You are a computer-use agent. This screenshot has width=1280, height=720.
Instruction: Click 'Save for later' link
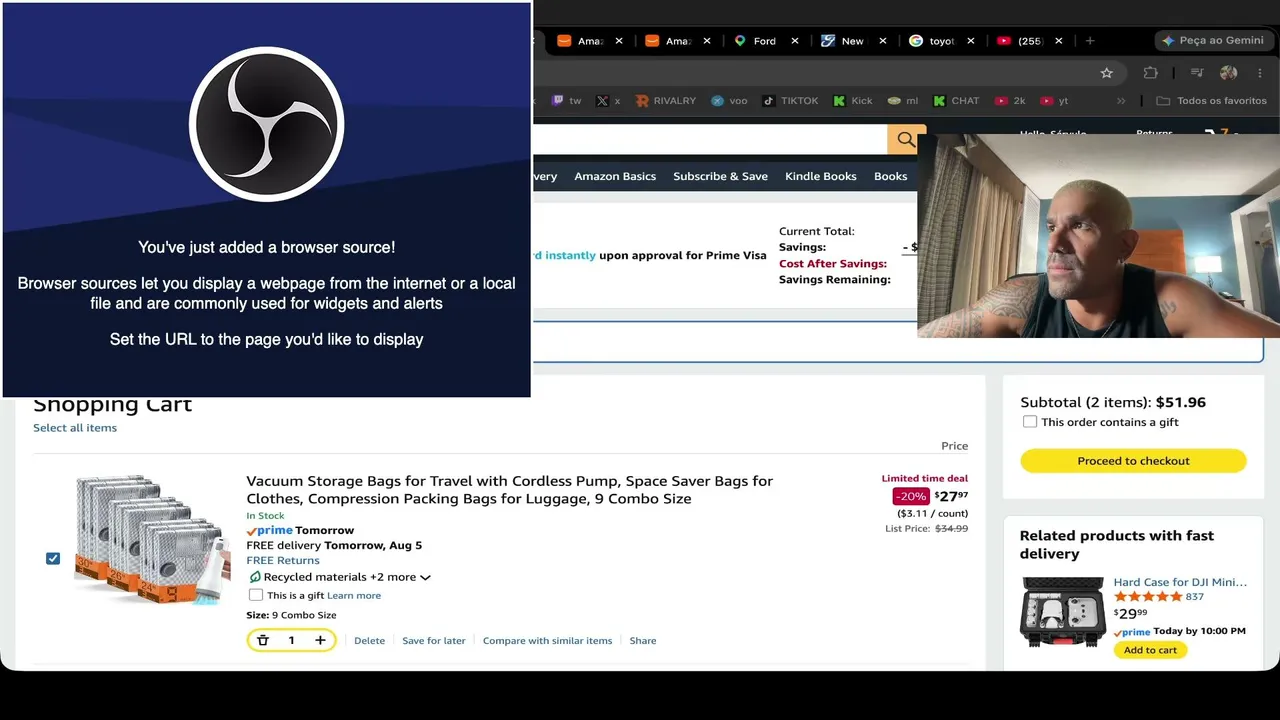point(434,641)
